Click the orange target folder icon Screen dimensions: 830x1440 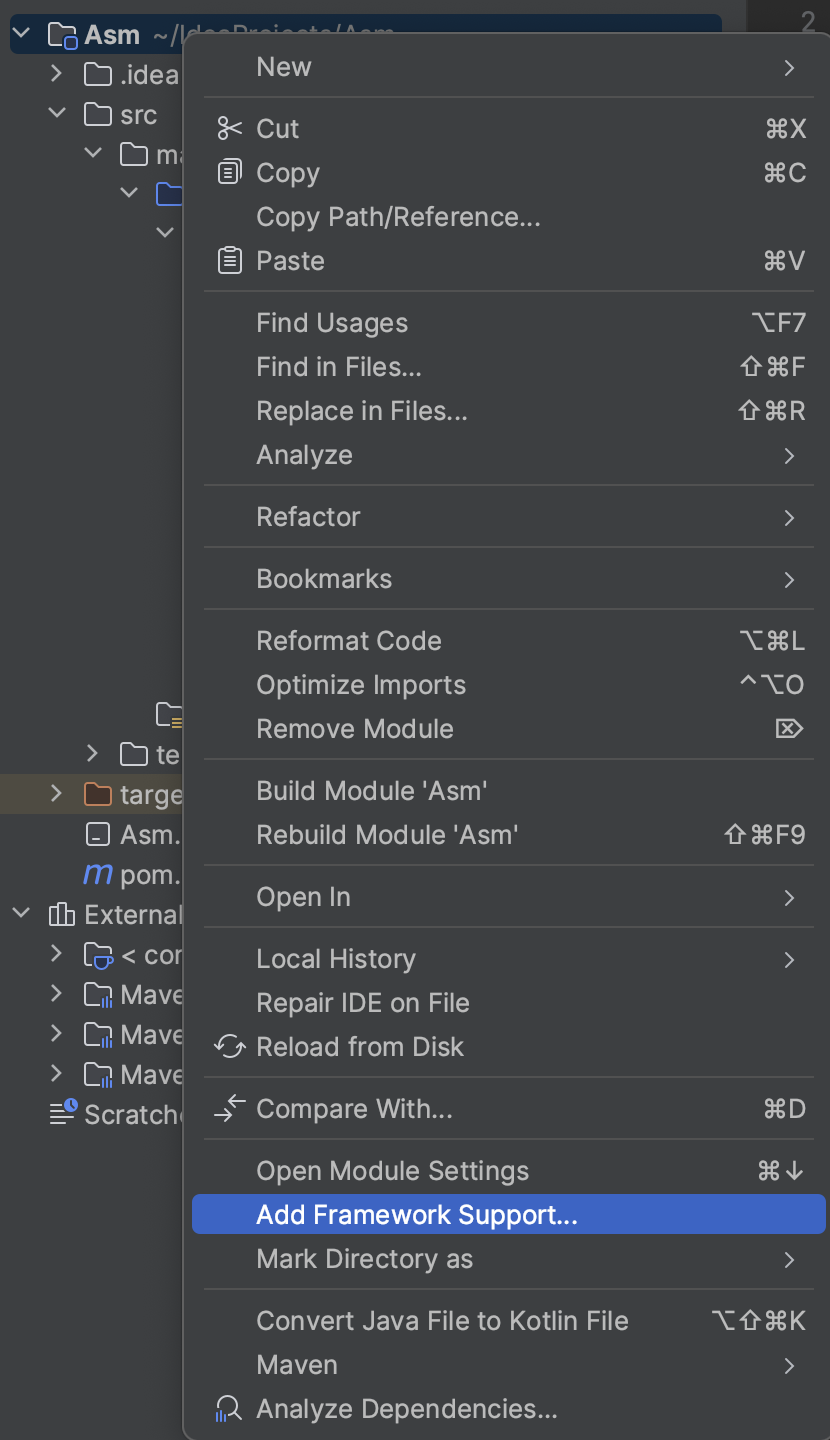98,795
